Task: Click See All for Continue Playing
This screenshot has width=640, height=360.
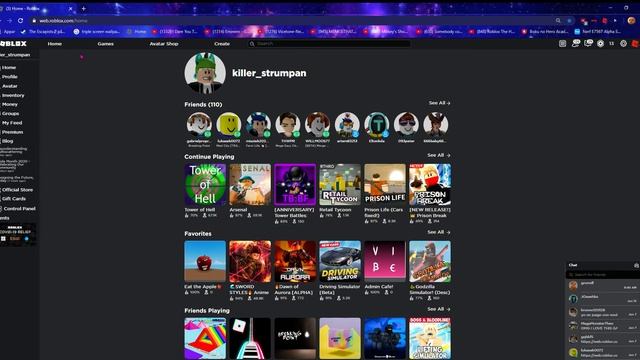Action: pyautogui.click(x=439, y=155)
